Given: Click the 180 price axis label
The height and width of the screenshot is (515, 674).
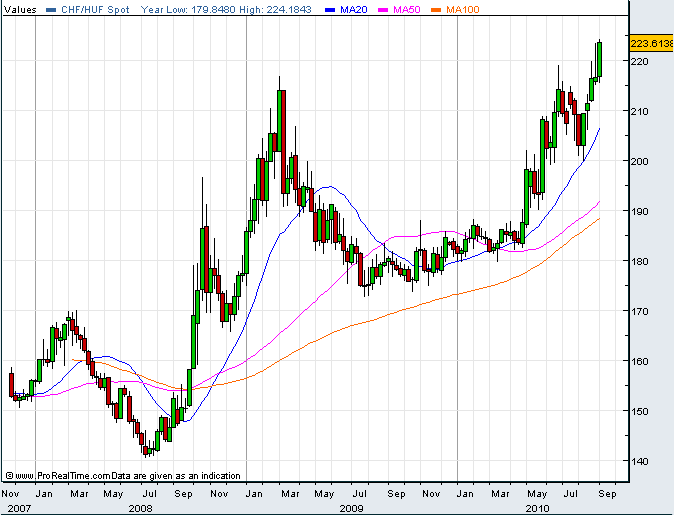Looking at the screenshot, I should (x=639, y=261).
